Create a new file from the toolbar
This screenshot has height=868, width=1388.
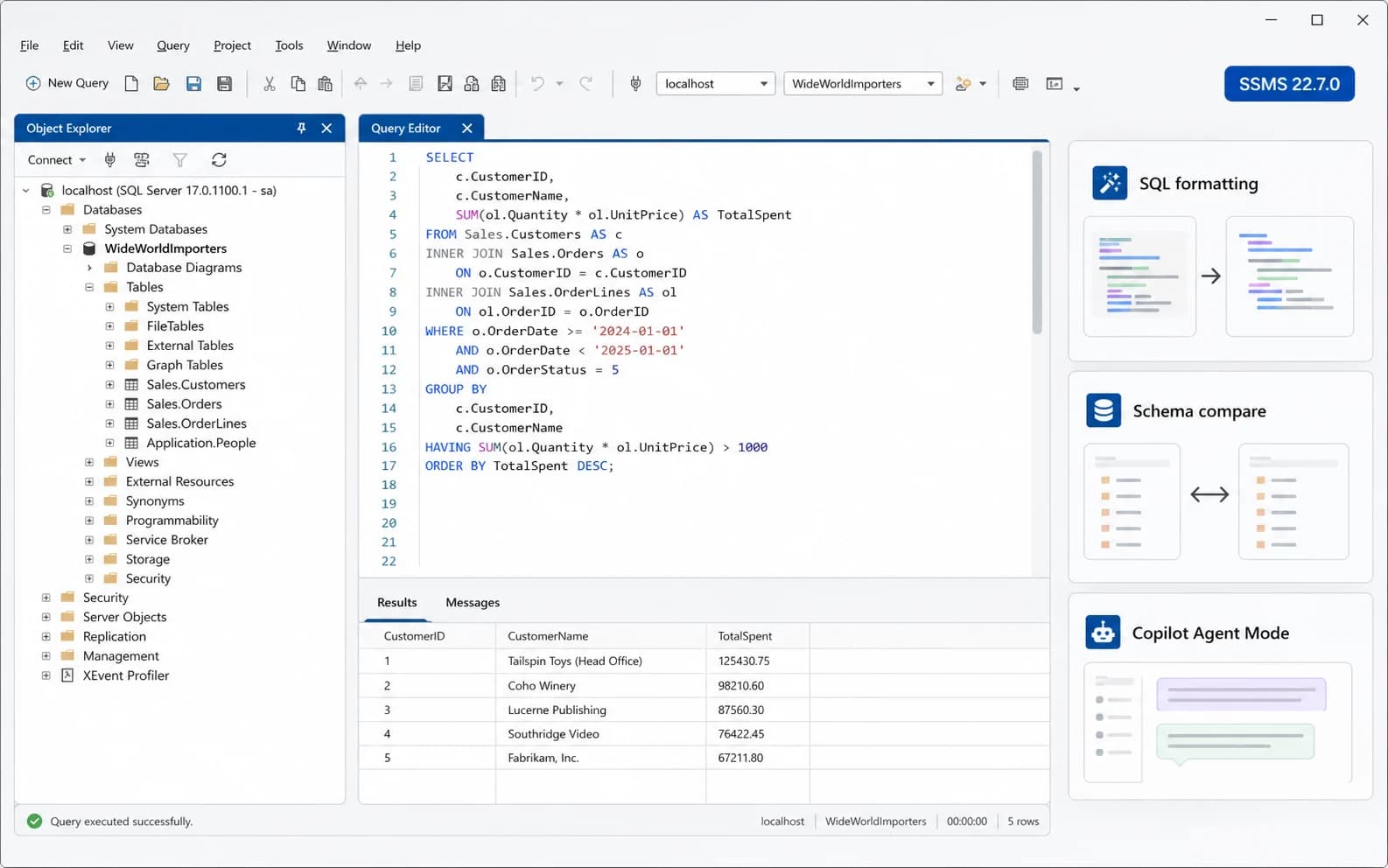tap(131, 83)
